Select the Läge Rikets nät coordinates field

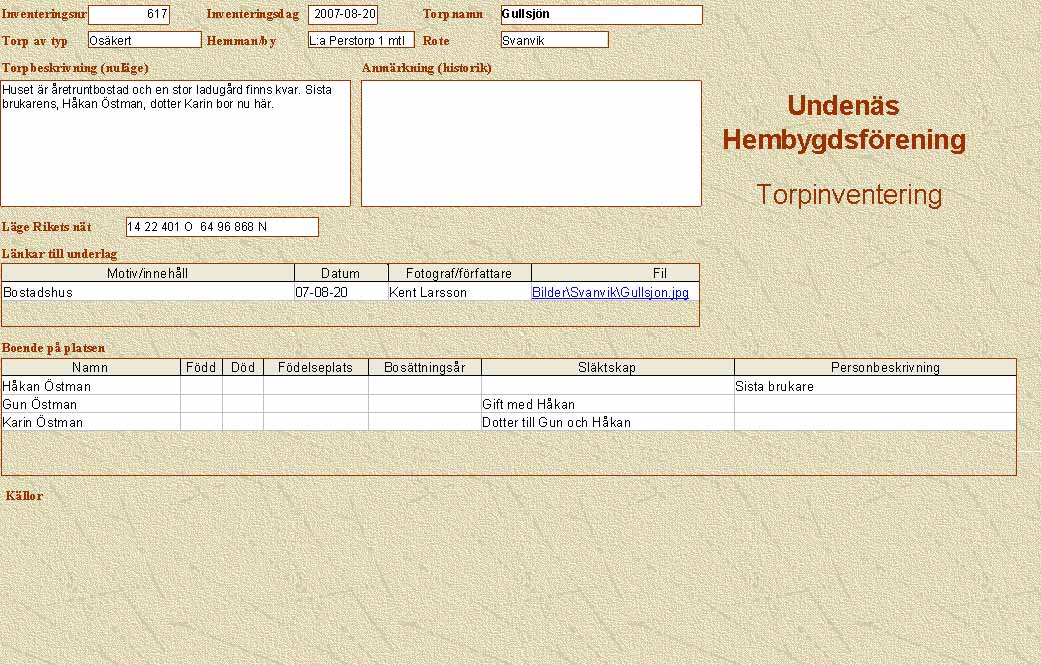click(x=222, y=227)
